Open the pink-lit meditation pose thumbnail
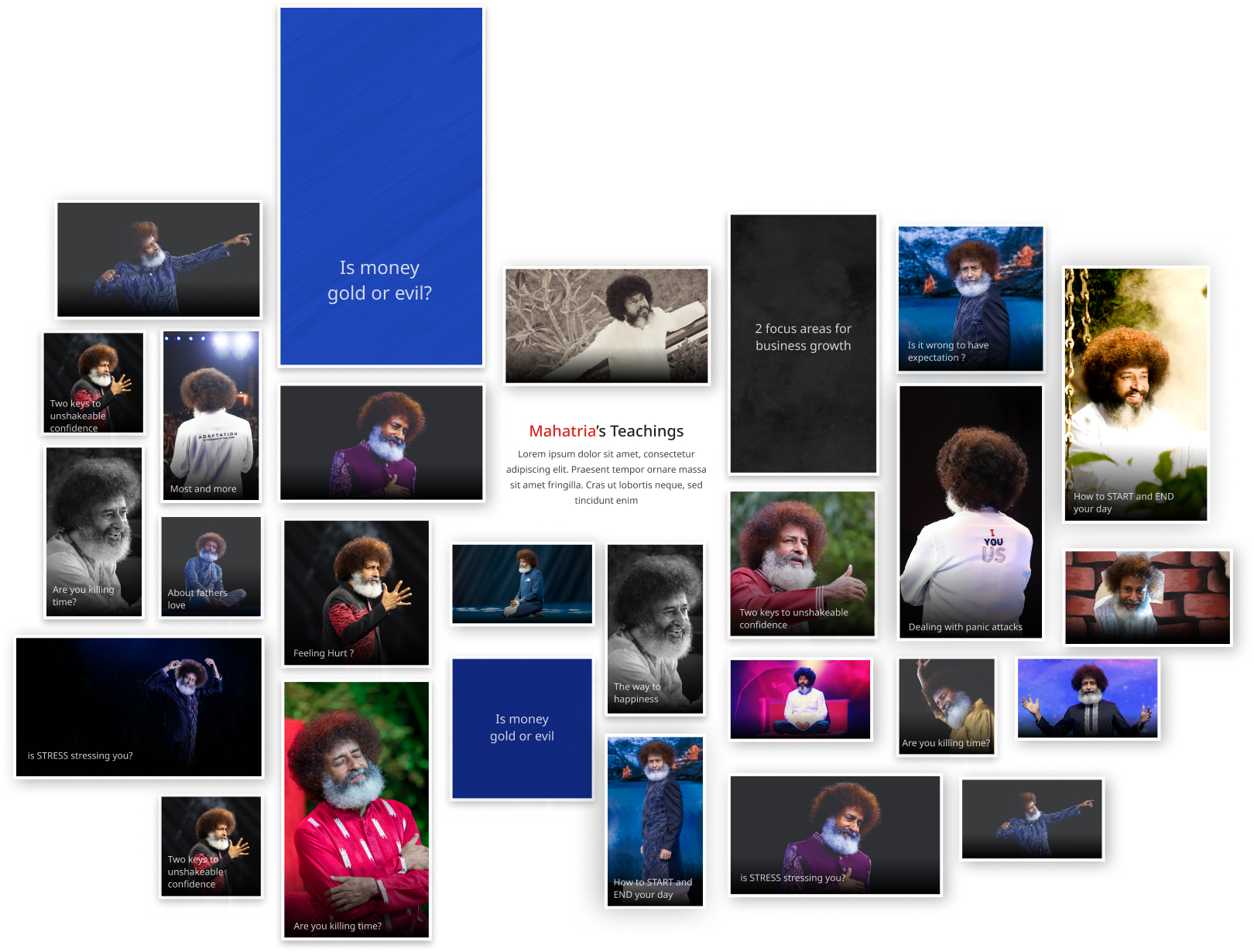This screenshot has height=952, width=1254. (x=800, y=699)
